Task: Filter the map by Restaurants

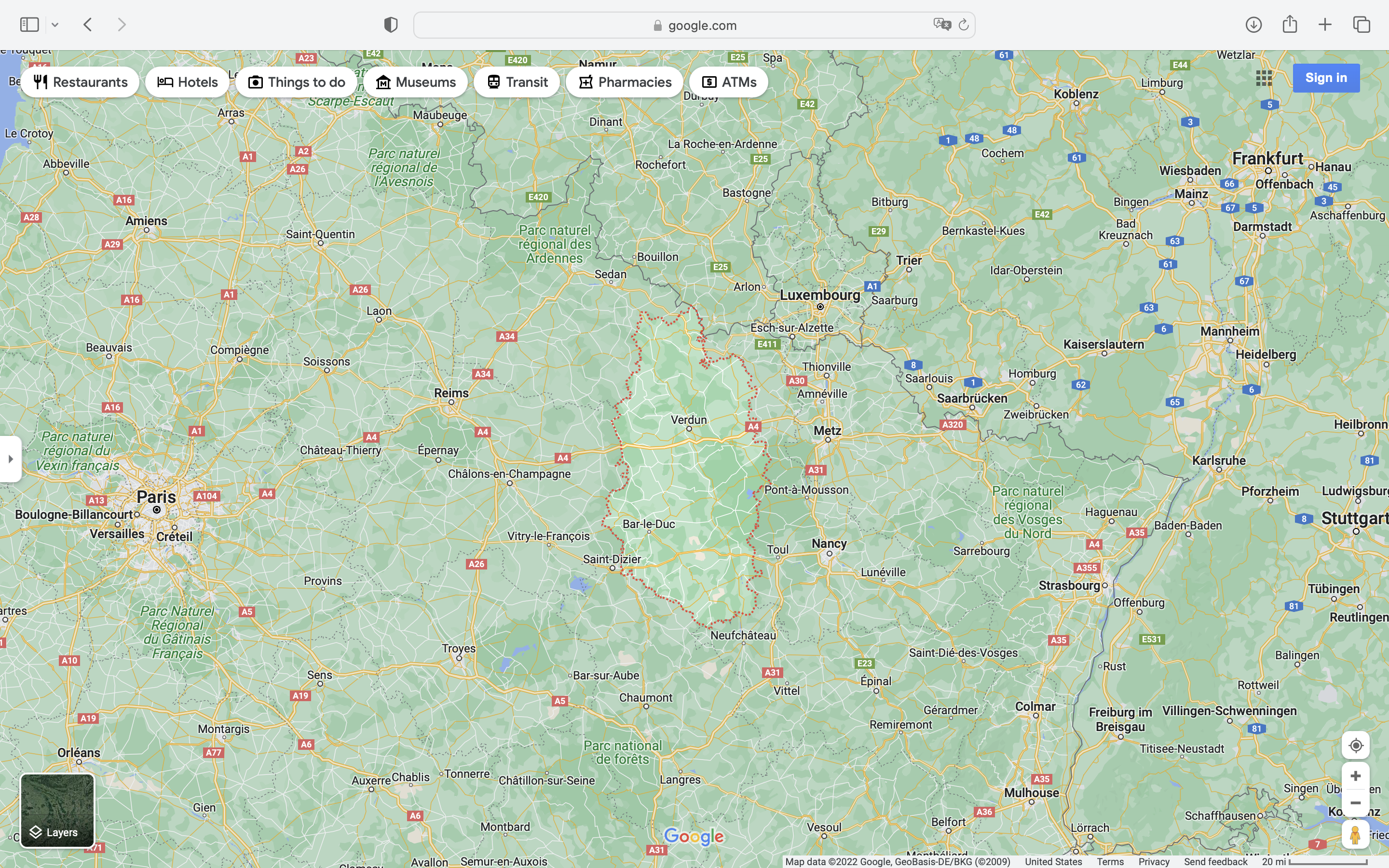Action: coord(81,82)
